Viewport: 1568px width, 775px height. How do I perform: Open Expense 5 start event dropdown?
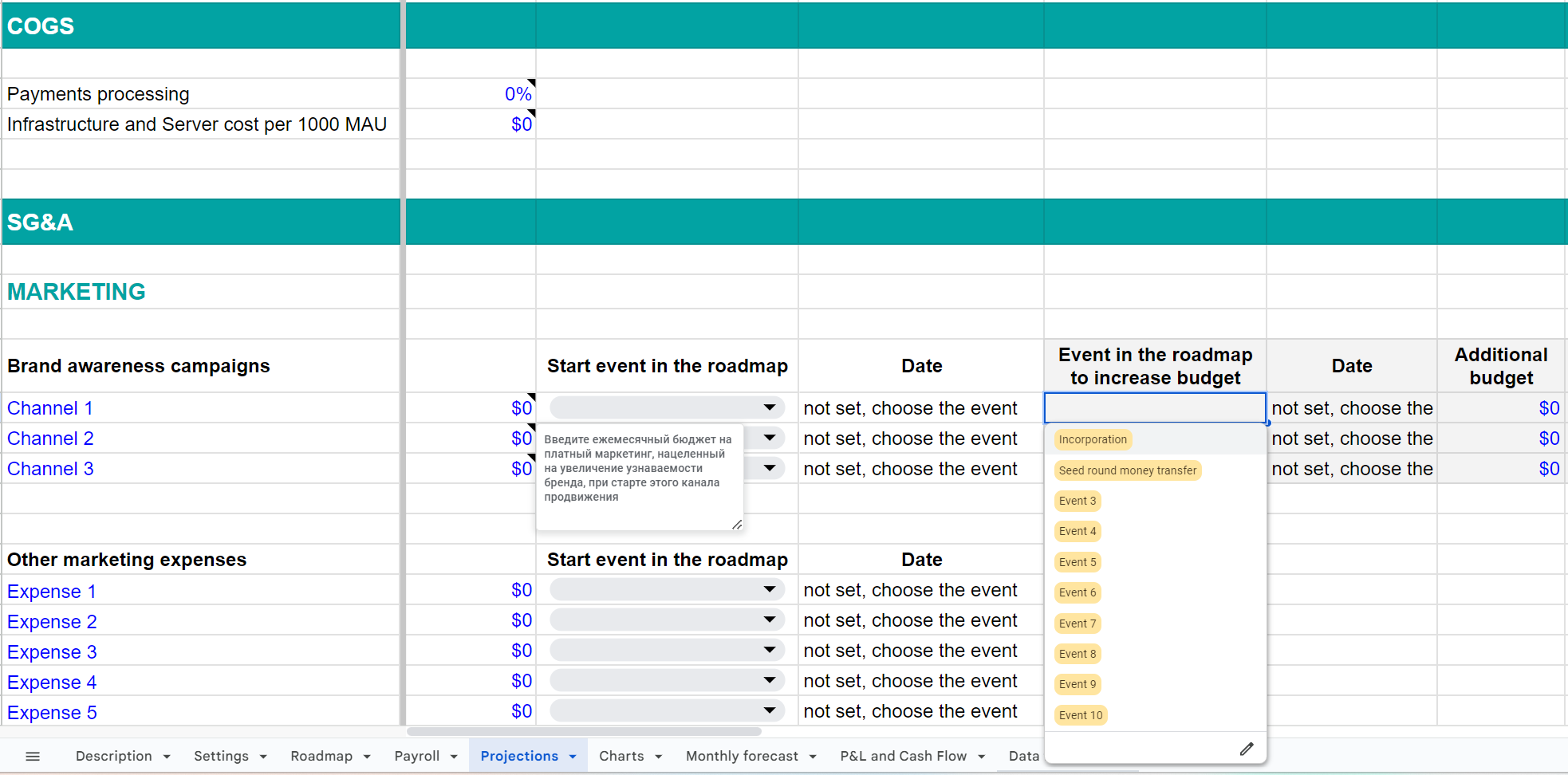[x=668, y=711]
